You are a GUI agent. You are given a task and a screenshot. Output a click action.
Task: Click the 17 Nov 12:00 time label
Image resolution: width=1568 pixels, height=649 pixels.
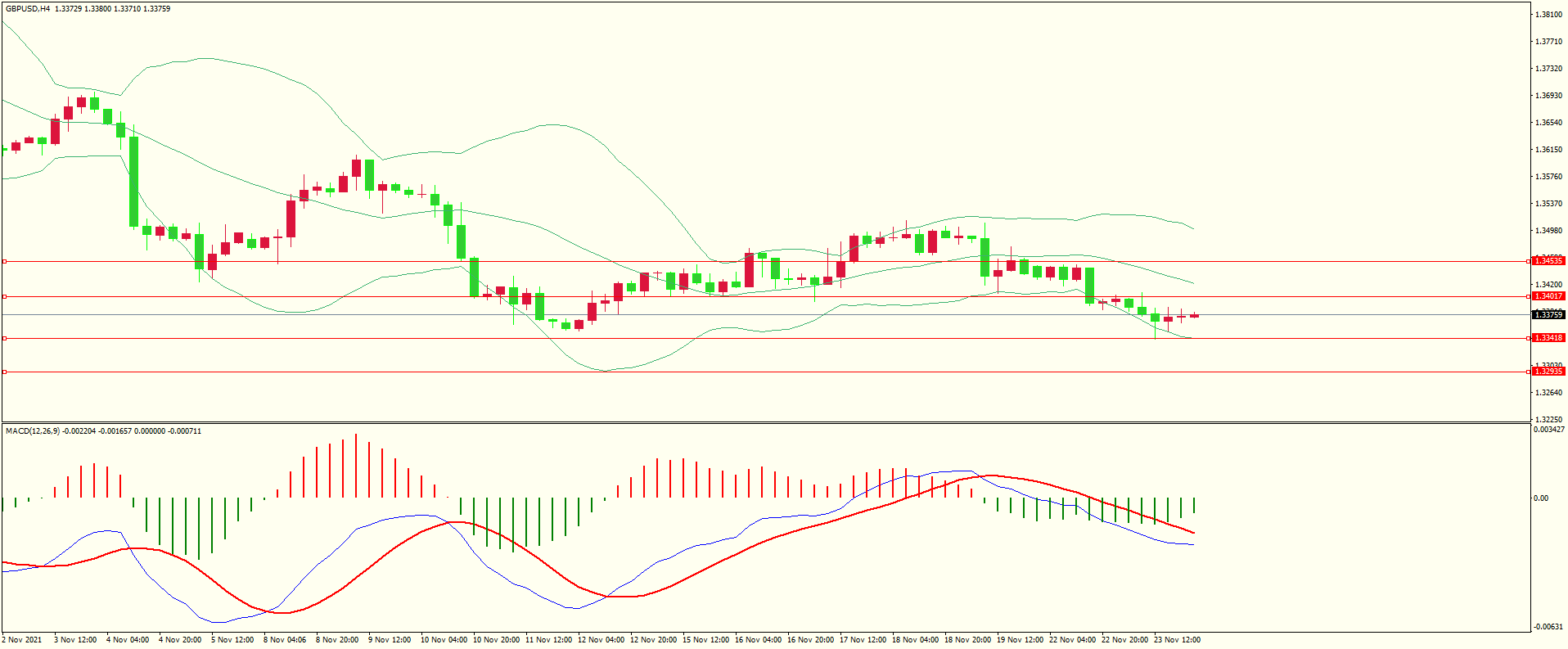863,640
